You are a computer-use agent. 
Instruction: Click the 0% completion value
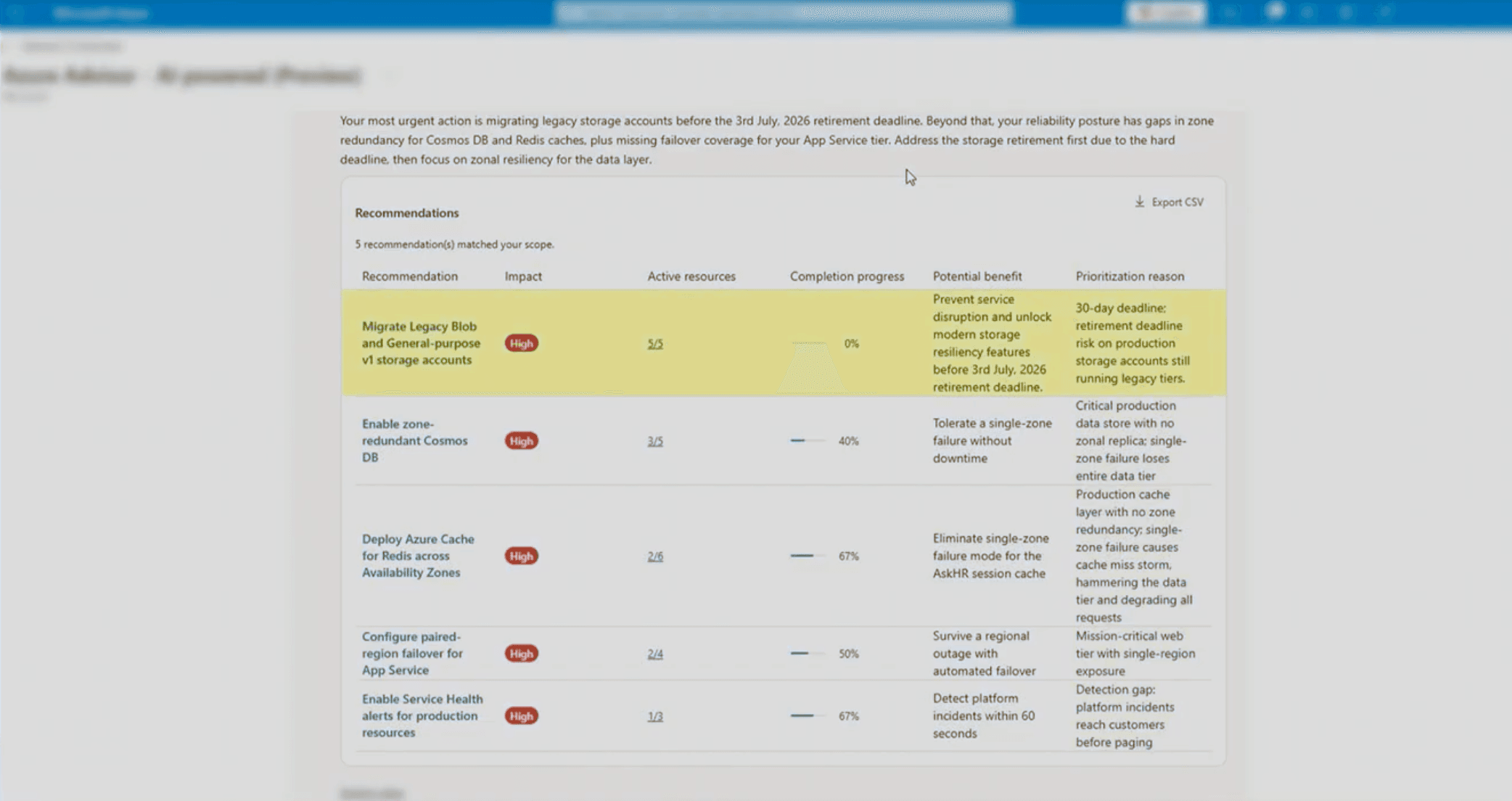click(851, 343)
